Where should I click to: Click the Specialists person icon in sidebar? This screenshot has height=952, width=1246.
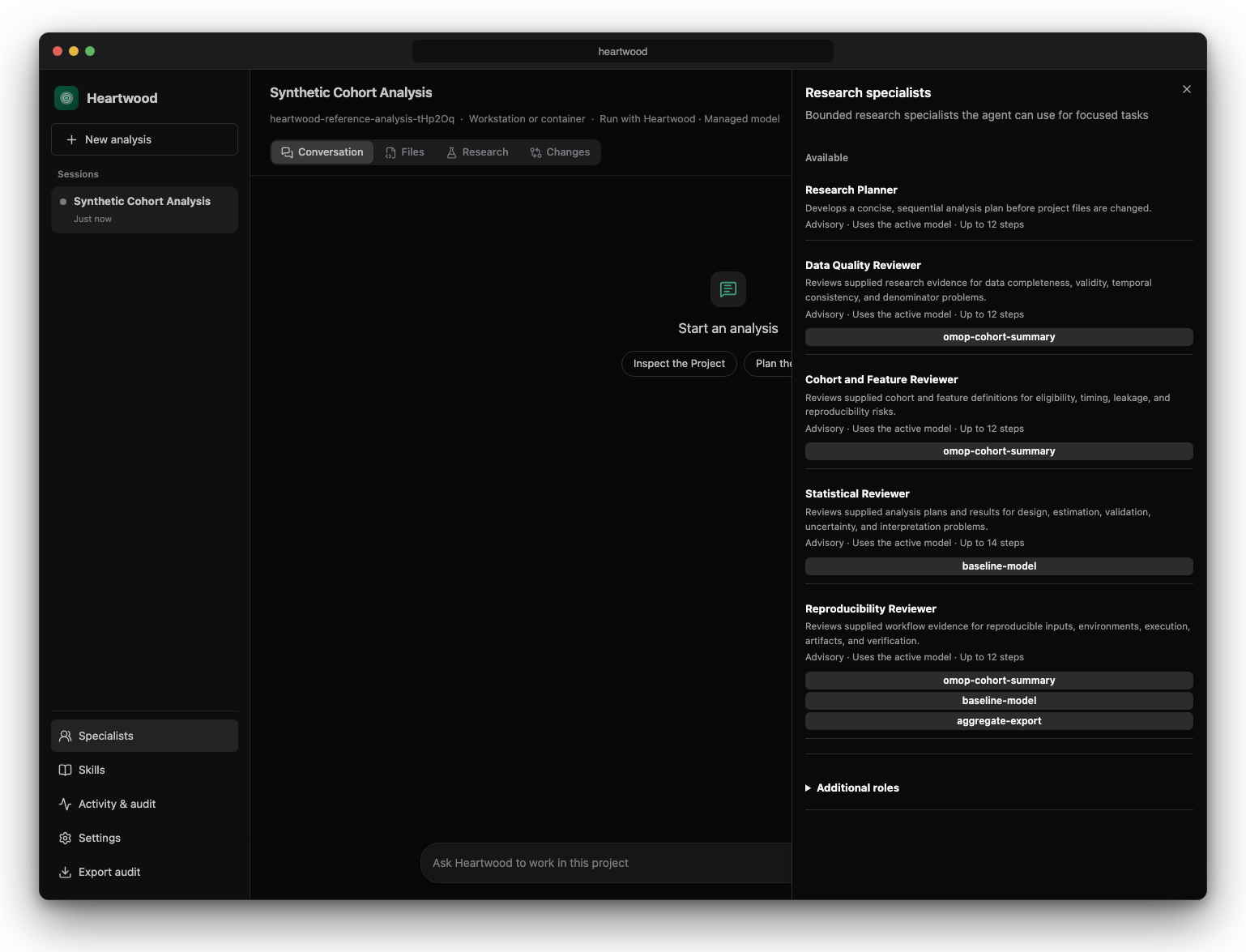(66, 736)
